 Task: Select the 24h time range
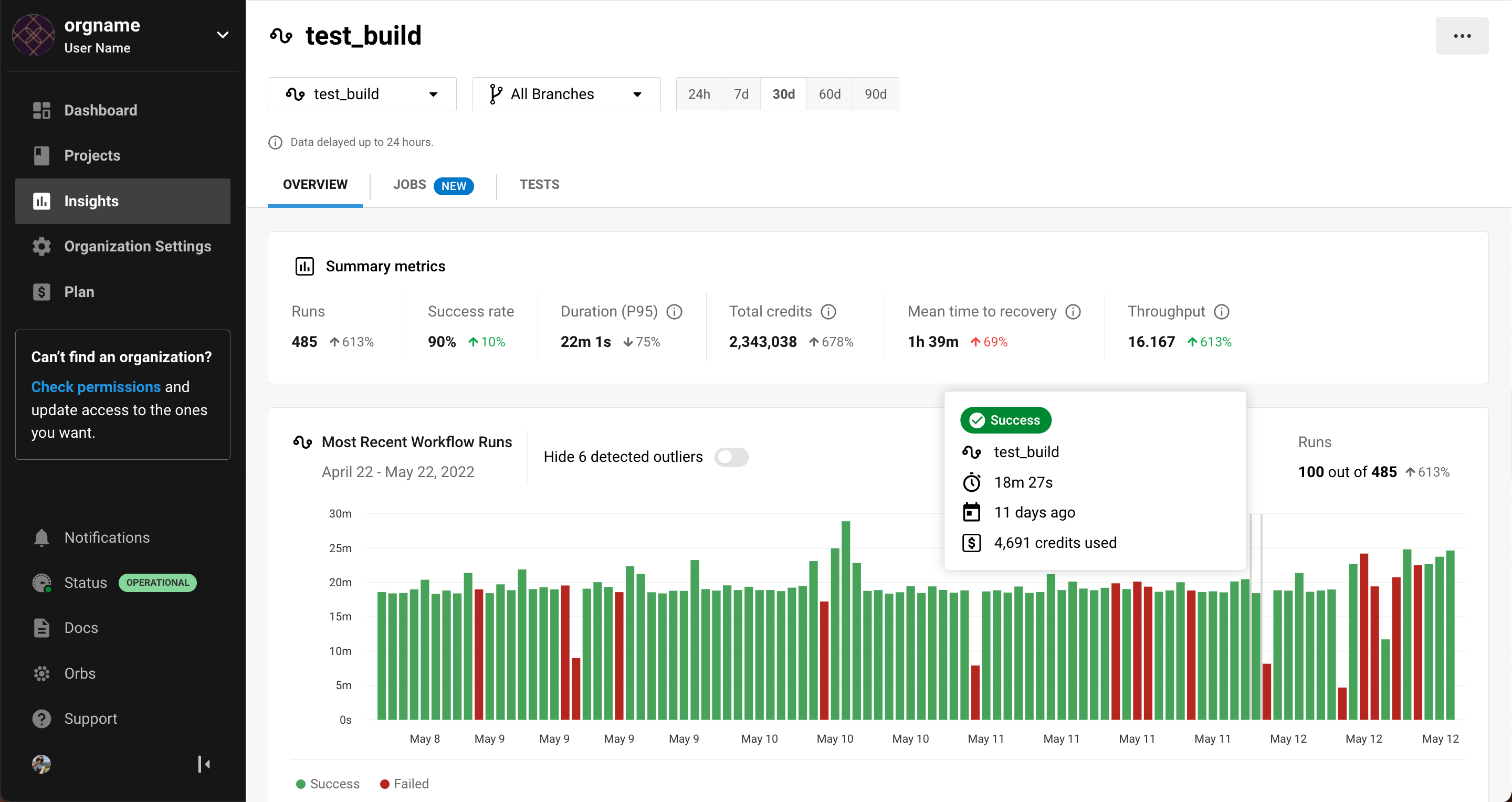pyautogui.click(x=699, y=94)
